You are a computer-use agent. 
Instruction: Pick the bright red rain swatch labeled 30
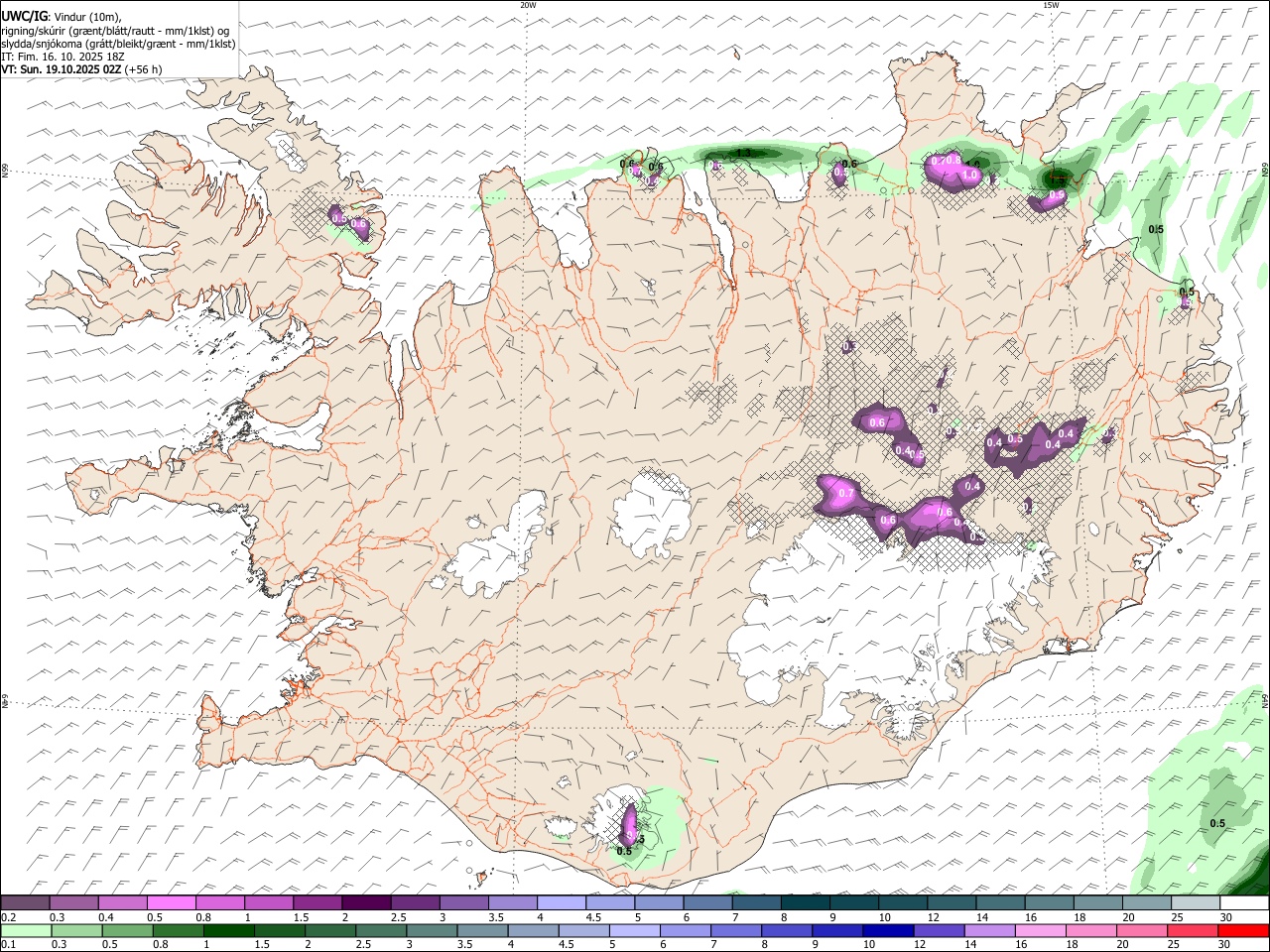pos(1243,930)
